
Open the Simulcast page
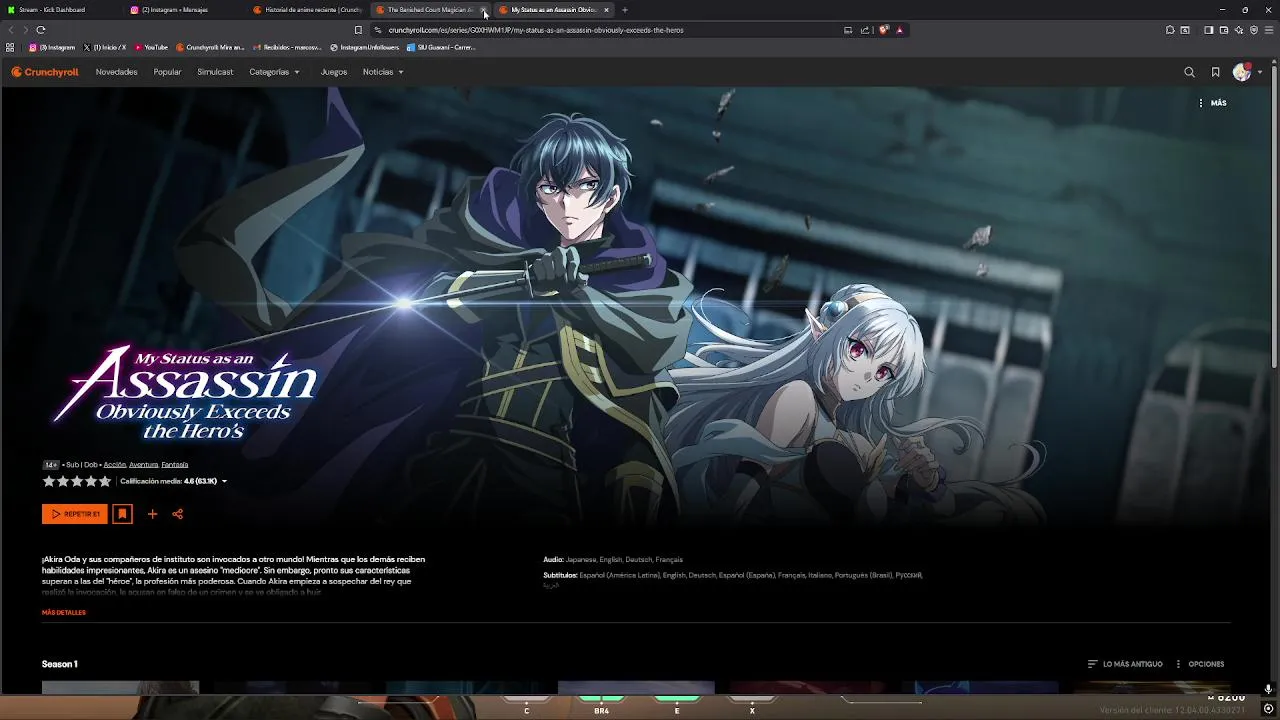click(x=215, y=72)
